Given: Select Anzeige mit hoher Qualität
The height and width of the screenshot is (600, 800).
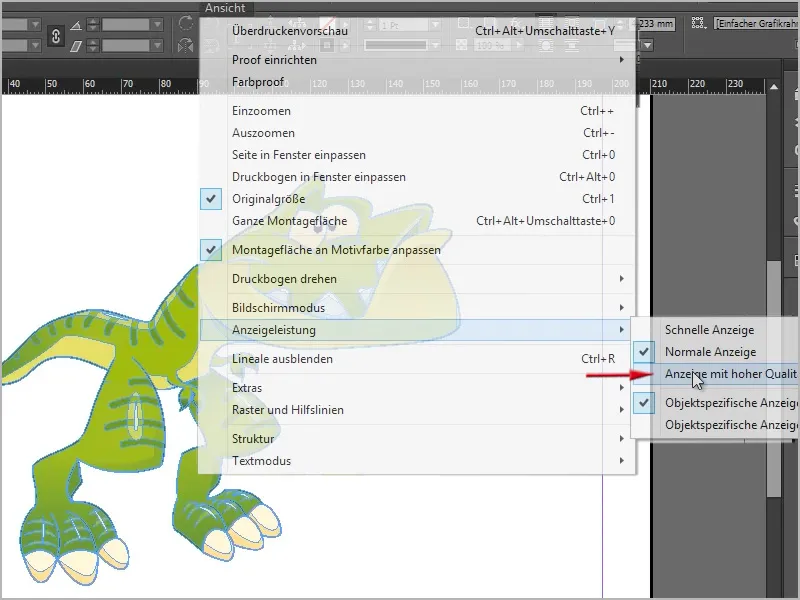Looking at the screenshot, I should click(715, 373).
